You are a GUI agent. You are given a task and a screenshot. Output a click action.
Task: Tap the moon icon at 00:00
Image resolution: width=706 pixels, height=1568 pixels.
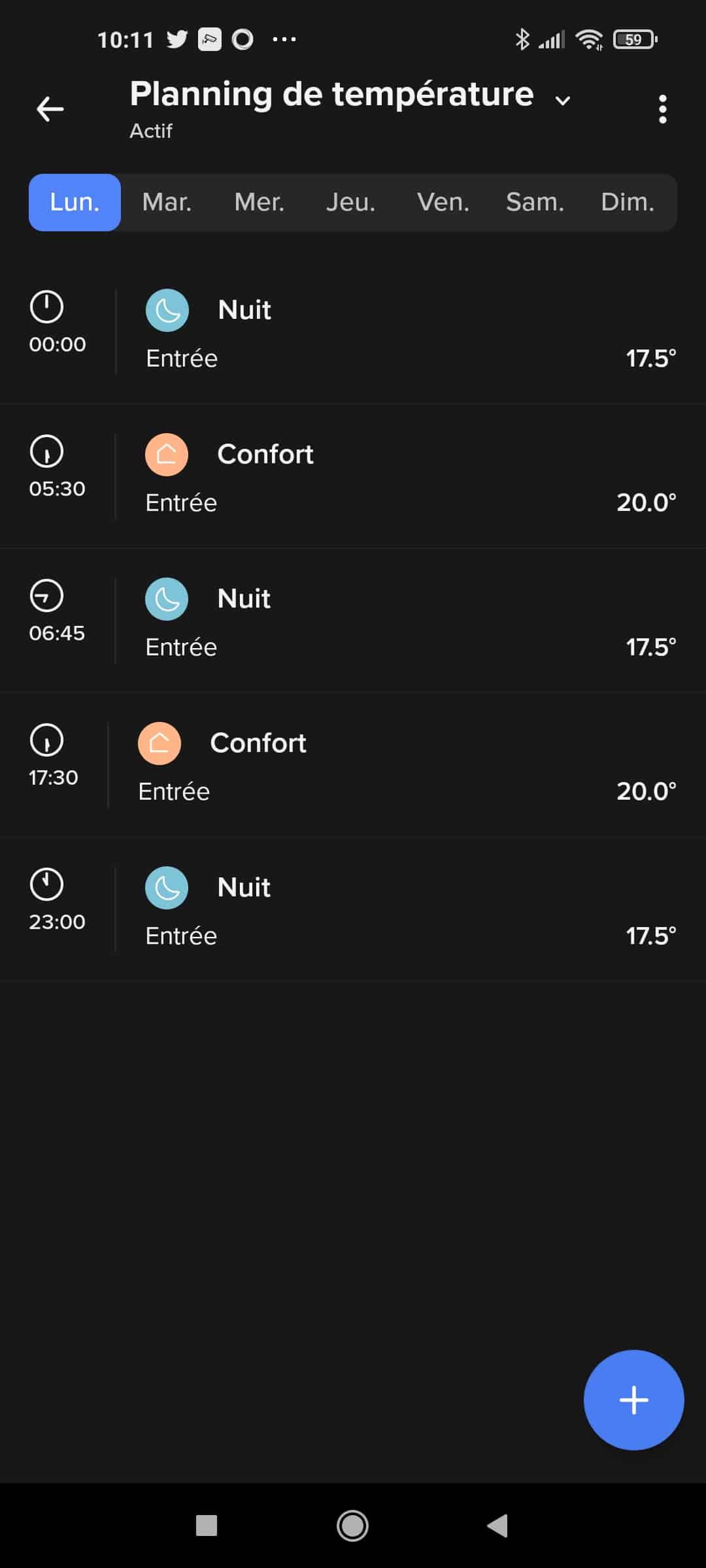pos(167,310)
